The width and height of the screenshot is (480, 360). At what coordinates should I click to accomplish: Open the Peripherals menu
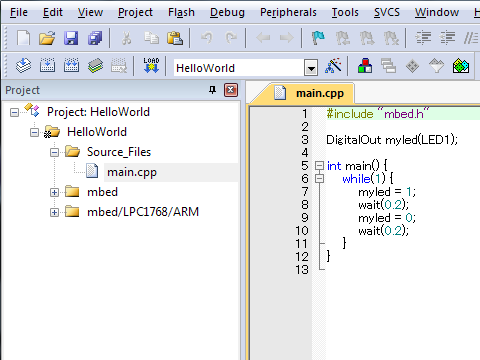coord(288,12)
